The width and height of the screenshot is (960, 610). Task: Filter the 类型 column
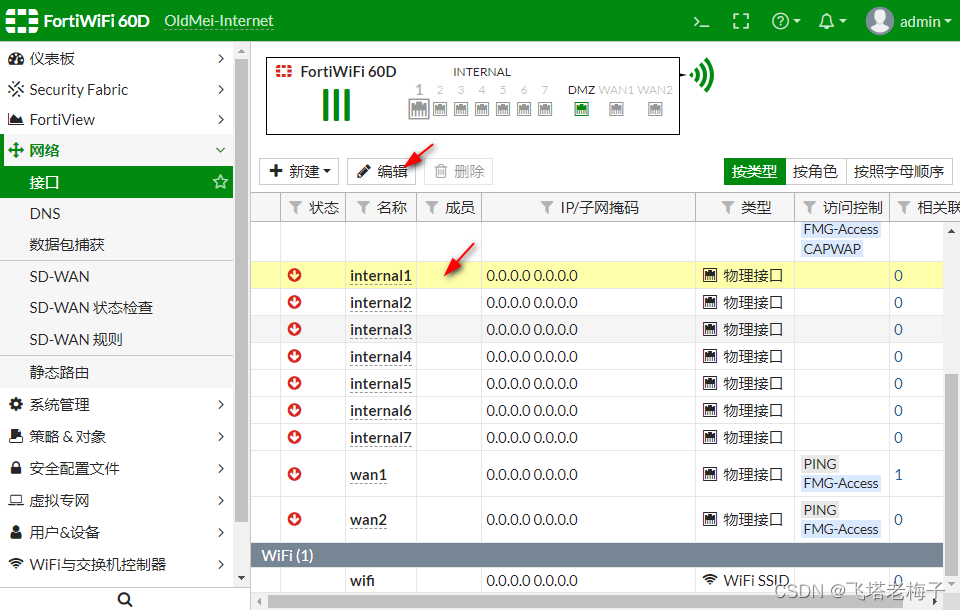click(x=727, y=208)
